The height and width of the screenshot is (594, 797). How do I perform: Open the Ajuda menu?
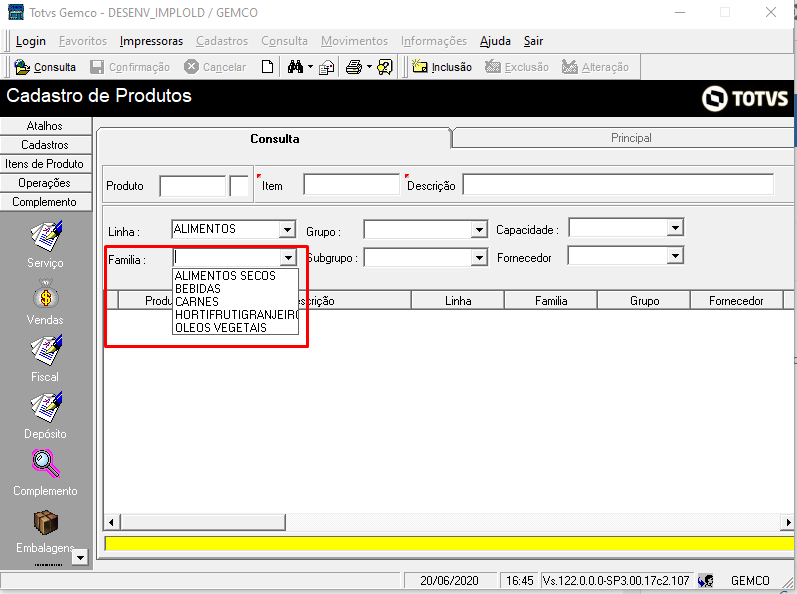[495, 41]
